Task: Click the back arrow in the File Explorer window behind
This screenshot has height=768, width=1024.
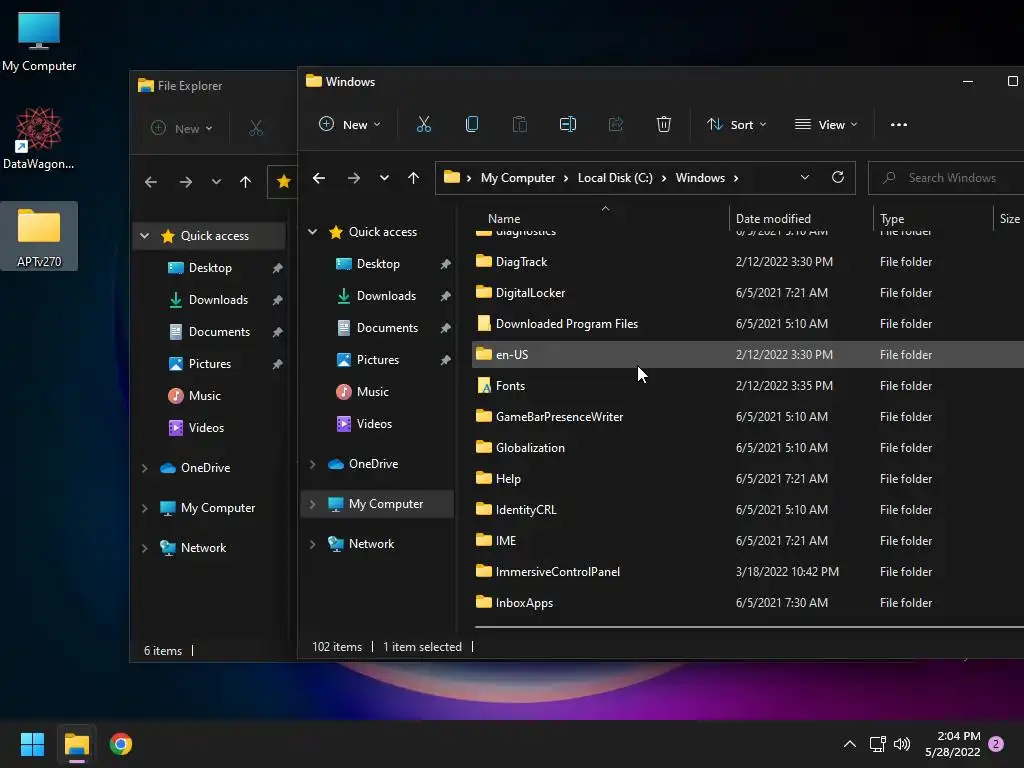Action: coord(151,182)
